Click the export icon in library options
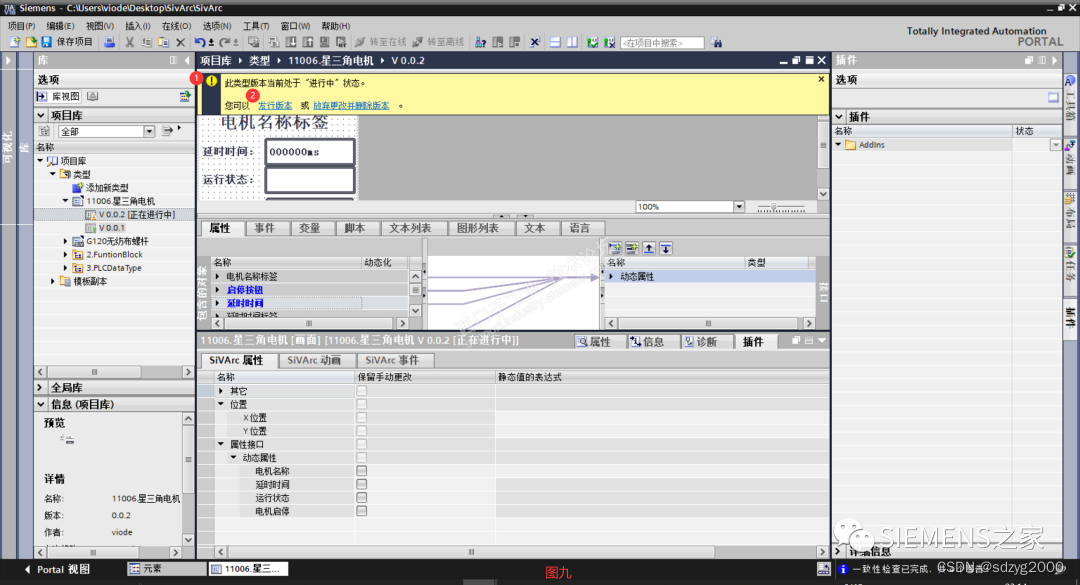This screenshot has width=1080, height=585. pyautogui.click(x=185, y=96)
